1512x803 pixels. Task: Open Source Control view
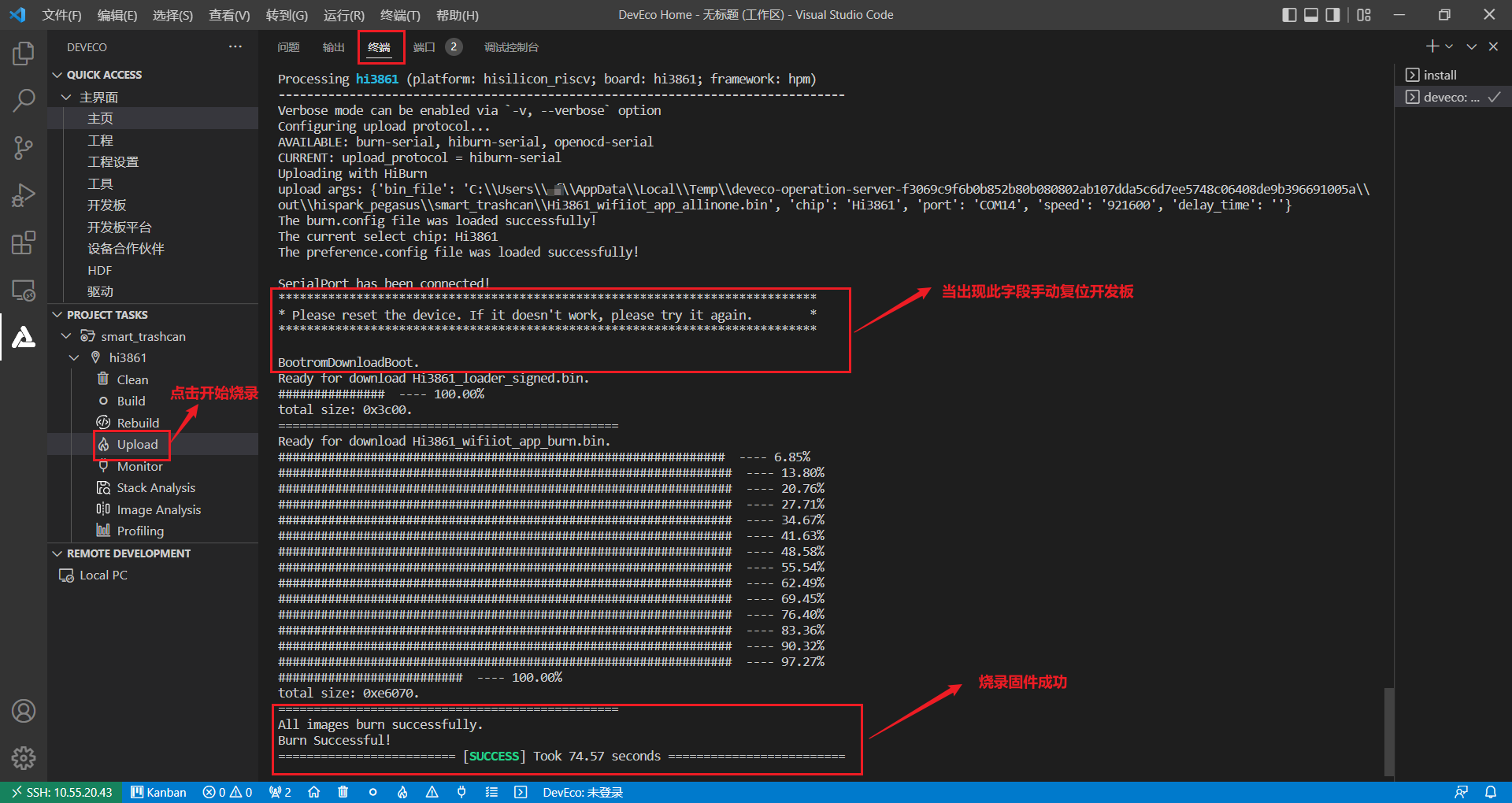(x=24, y=148)
